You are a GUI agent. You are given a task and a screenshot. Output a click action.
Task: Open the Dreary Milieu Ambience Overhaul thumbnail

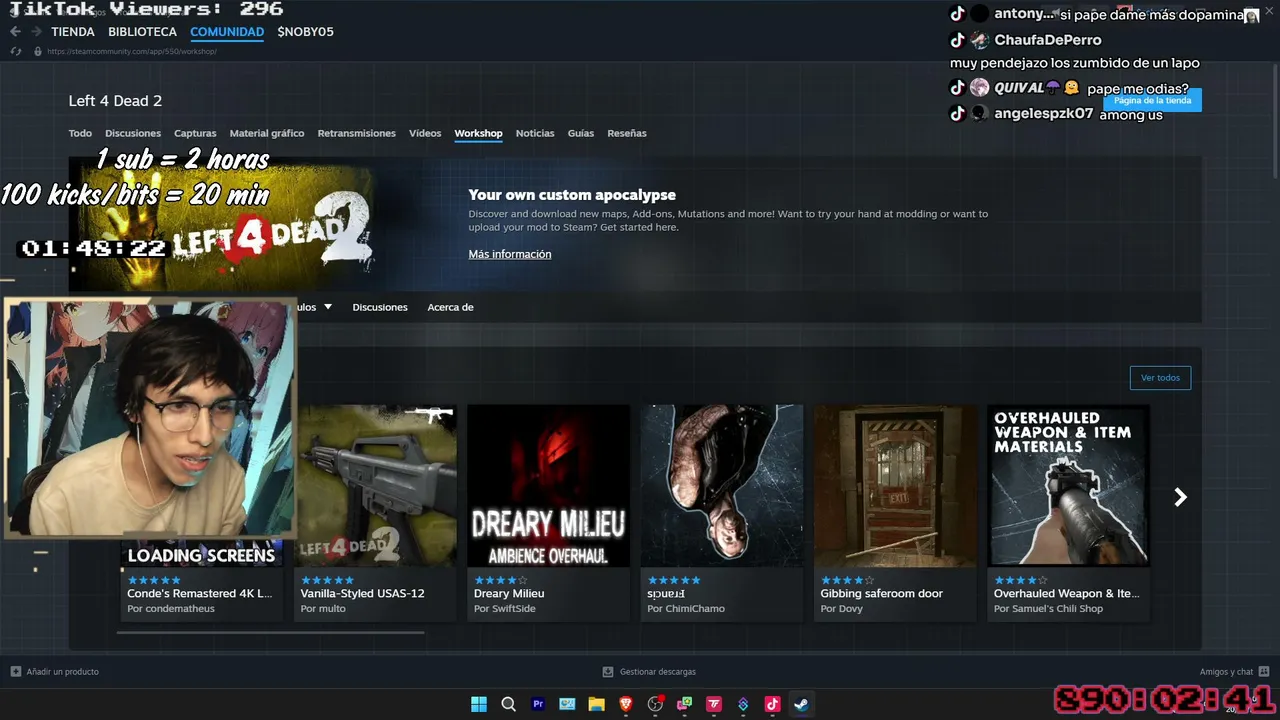[x=549, y=486]
